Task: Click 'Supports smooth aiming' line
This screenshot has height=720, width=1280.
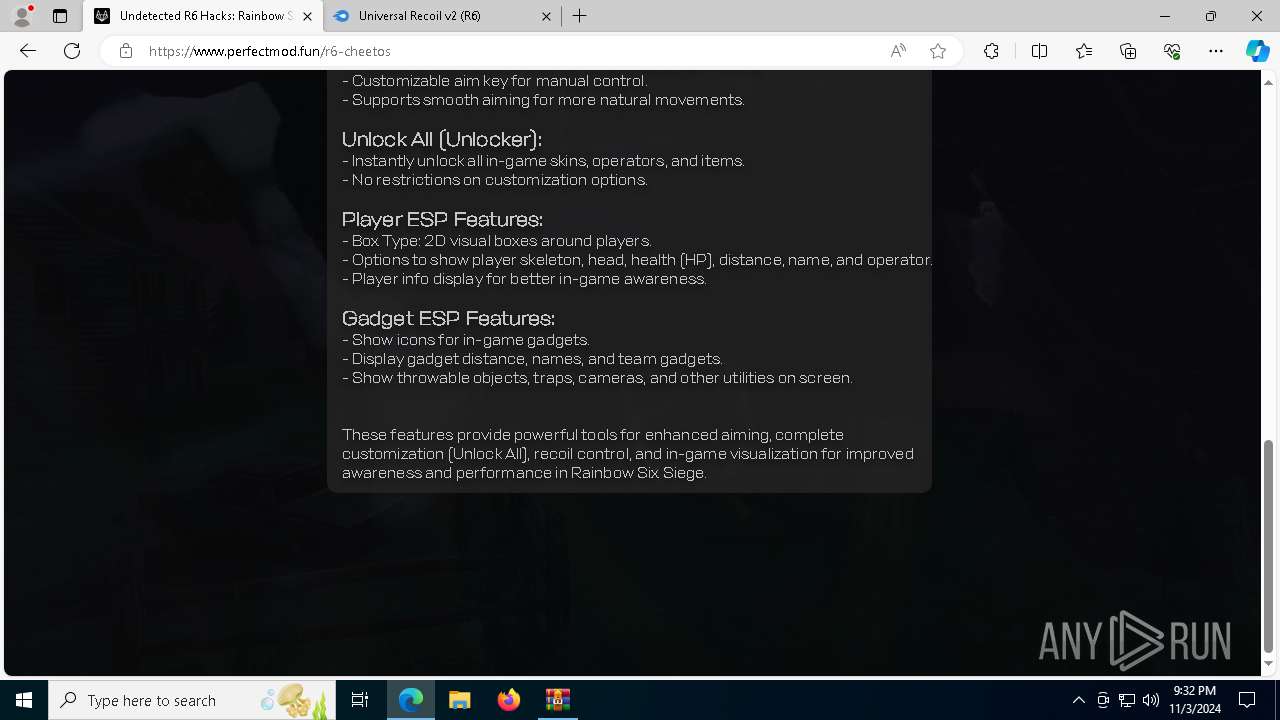Action: point(543,100)
